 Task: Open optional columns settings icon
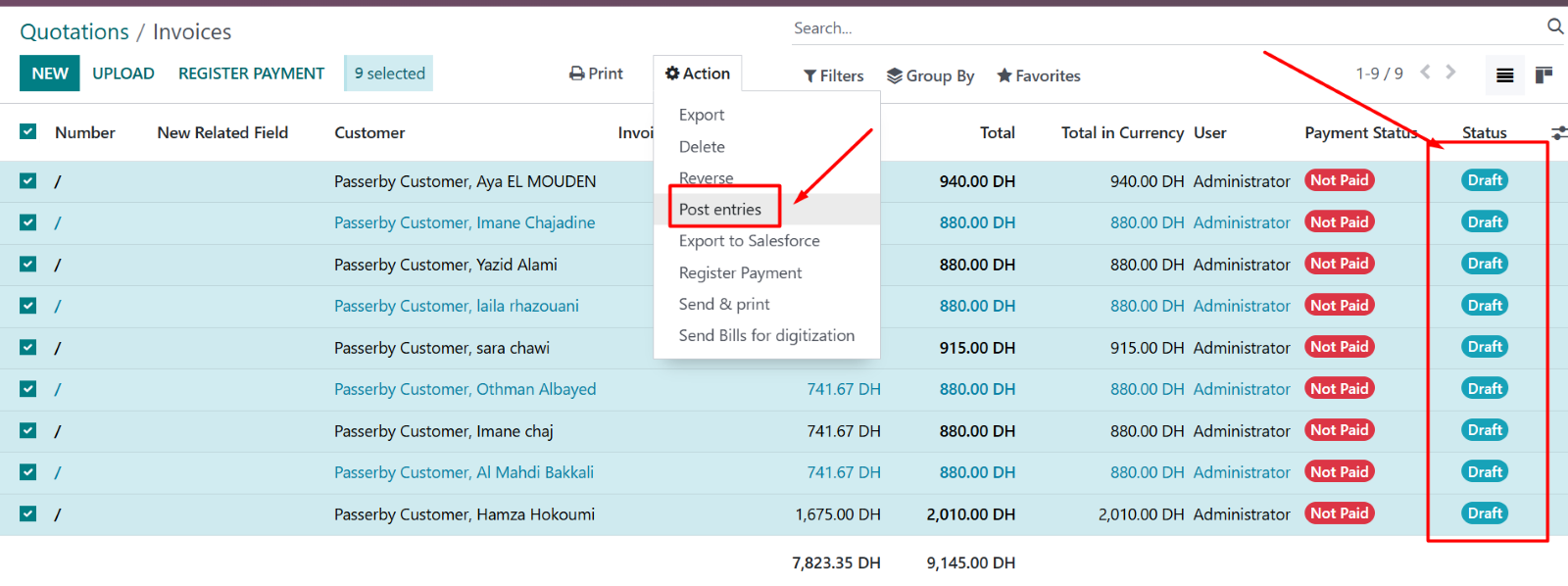click(x=1559, y=132)
